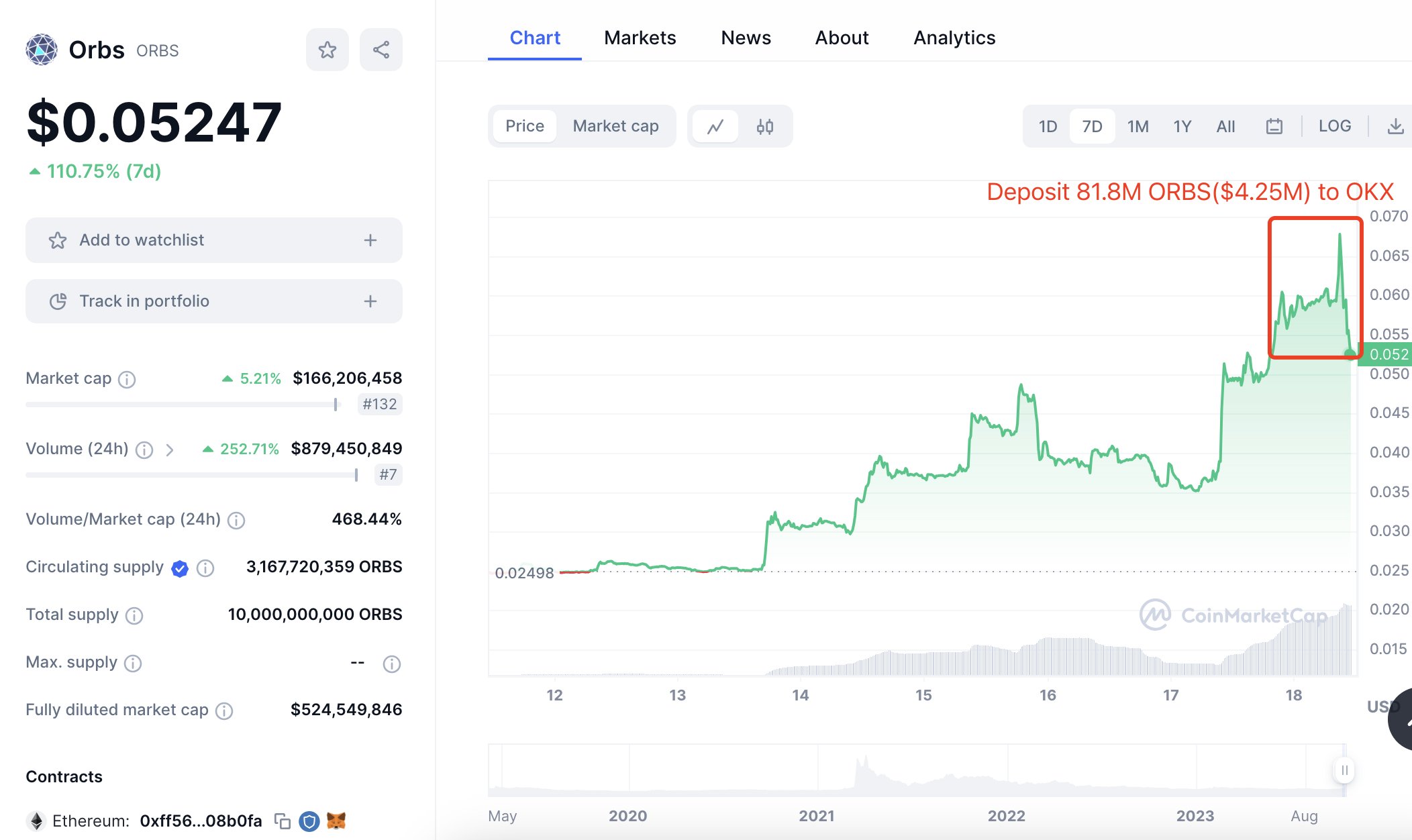Expand Volume (24h) details chevron

click(170, 450)
